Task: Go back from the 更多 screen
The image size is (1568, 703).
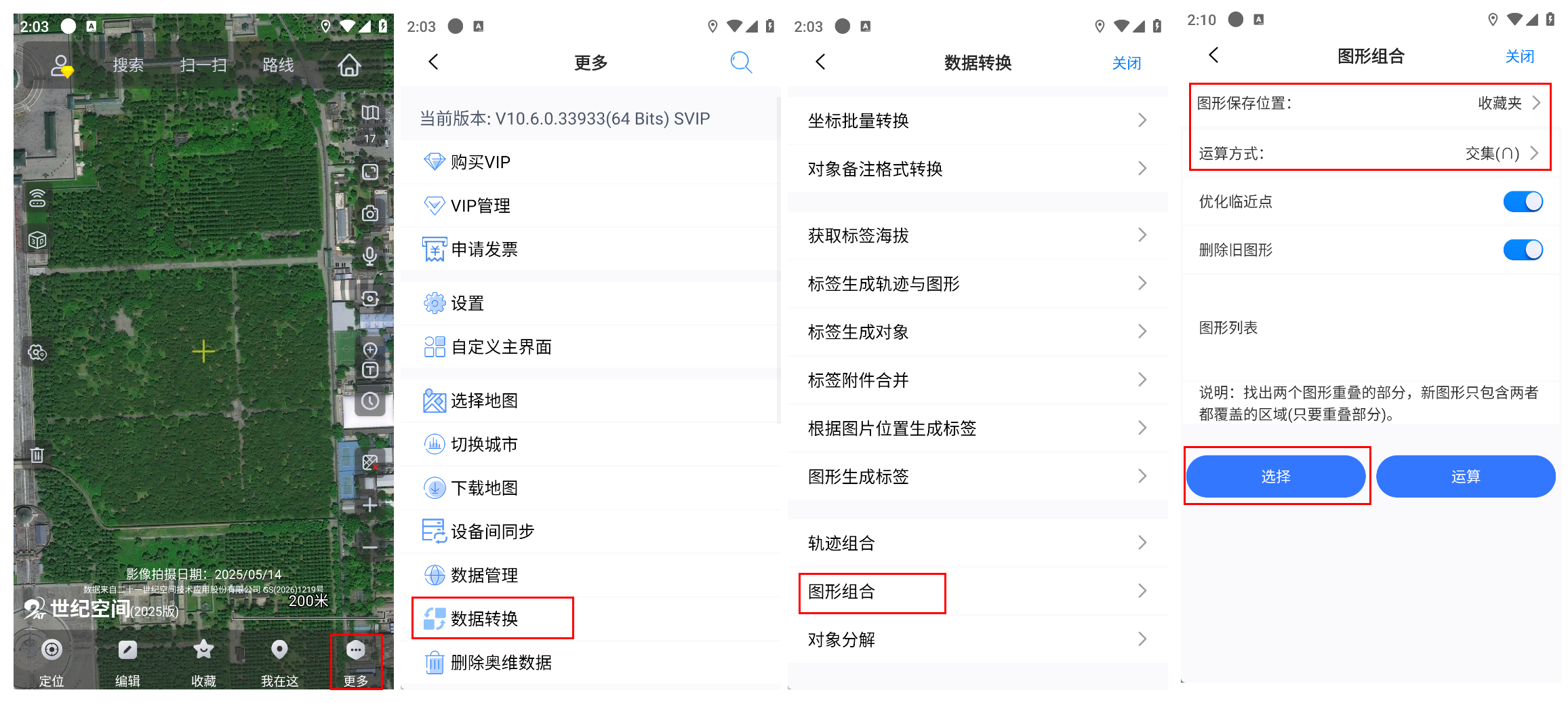Action: coord(434,62)
